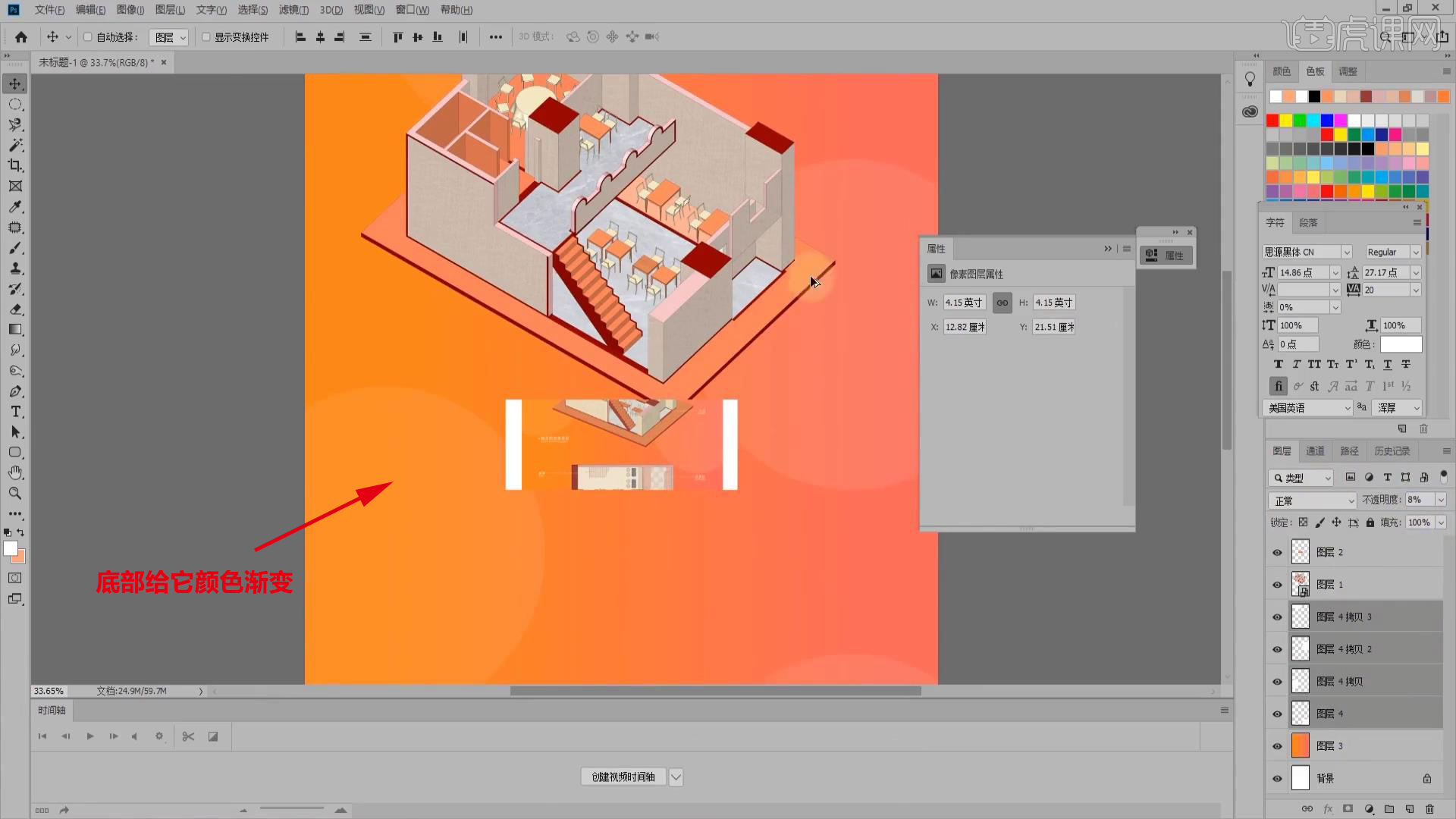This screenshot has width=1456, height=819.
Task: Click the create new group folder icon
Action: 1389,809
